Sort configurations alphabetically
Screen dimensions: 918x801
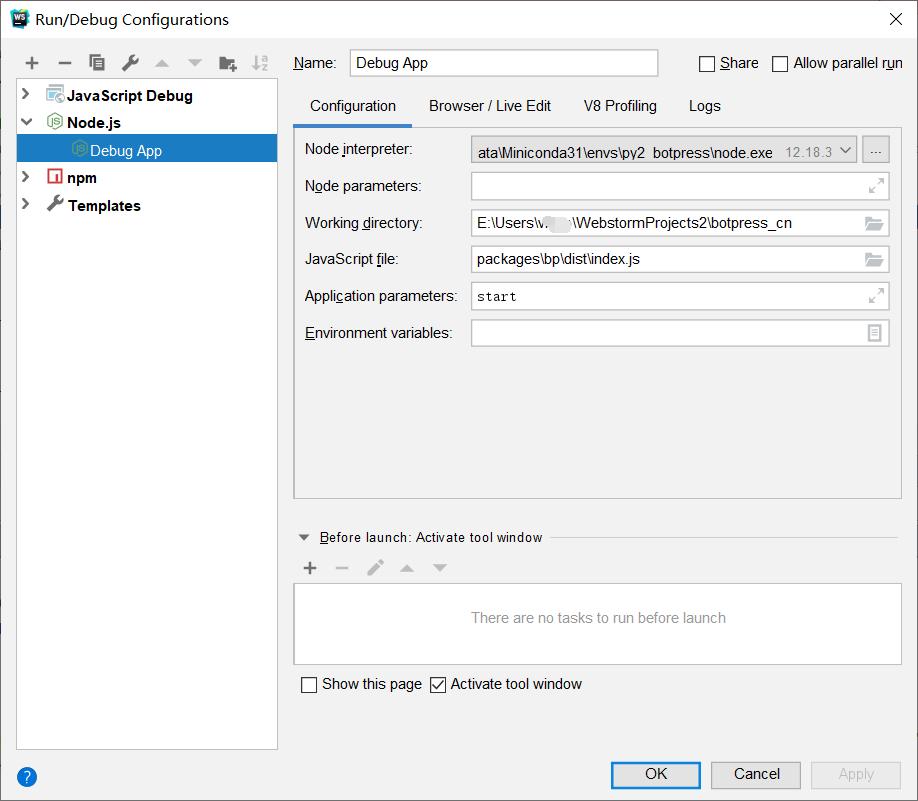click(260, 63)
